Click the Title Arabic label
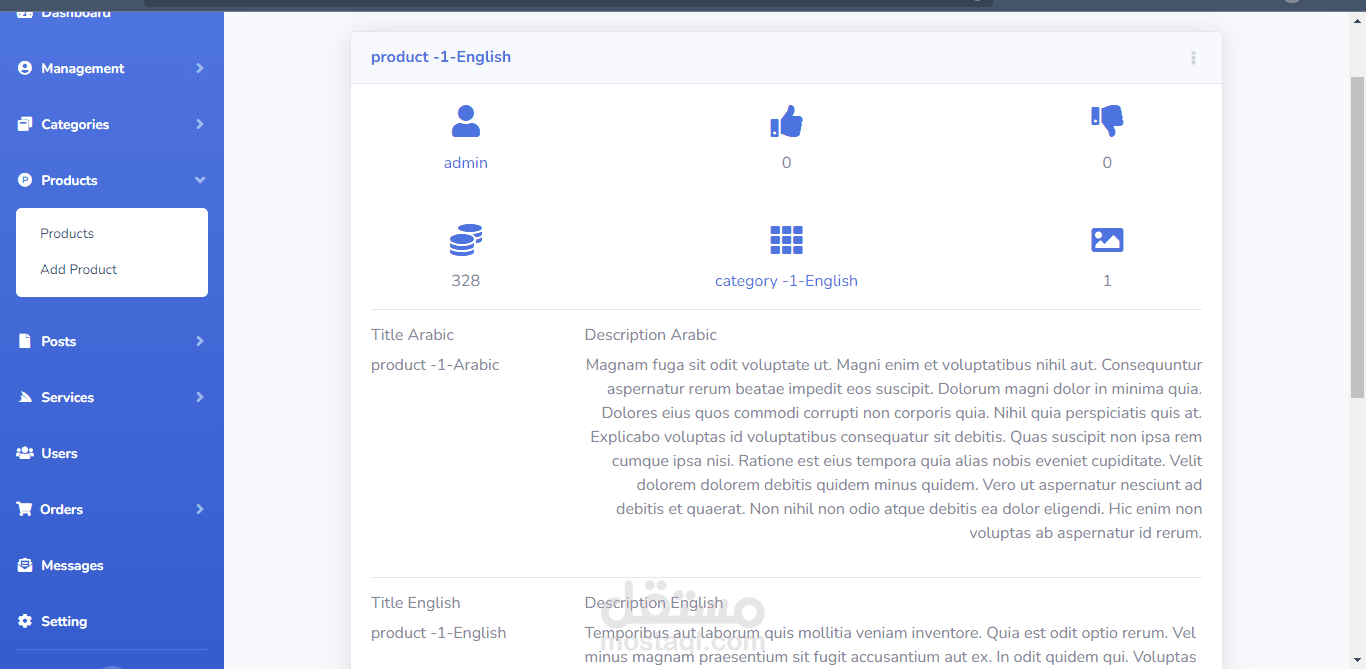 (x=412, y=335)
